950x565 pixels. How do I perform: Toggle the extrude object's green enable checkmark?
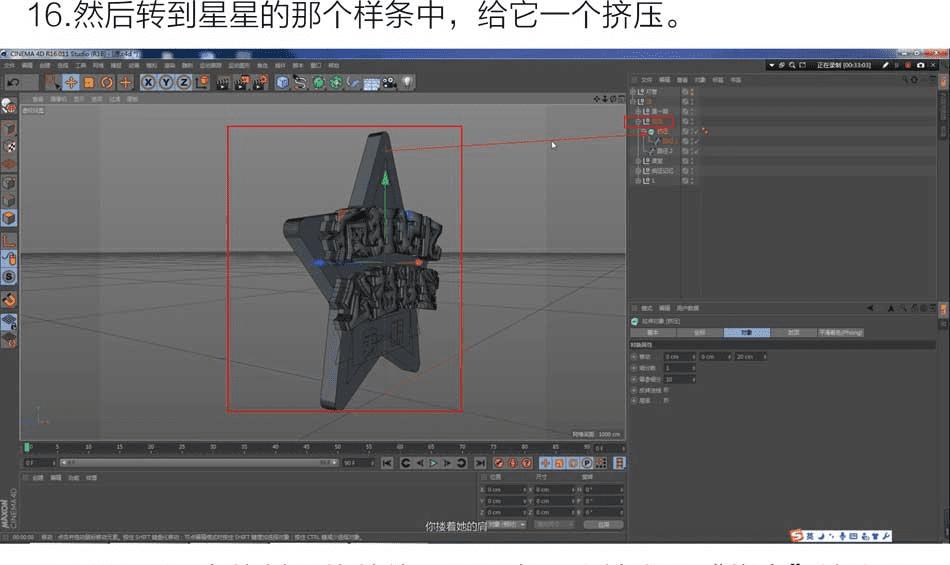[x=695, y=131]
